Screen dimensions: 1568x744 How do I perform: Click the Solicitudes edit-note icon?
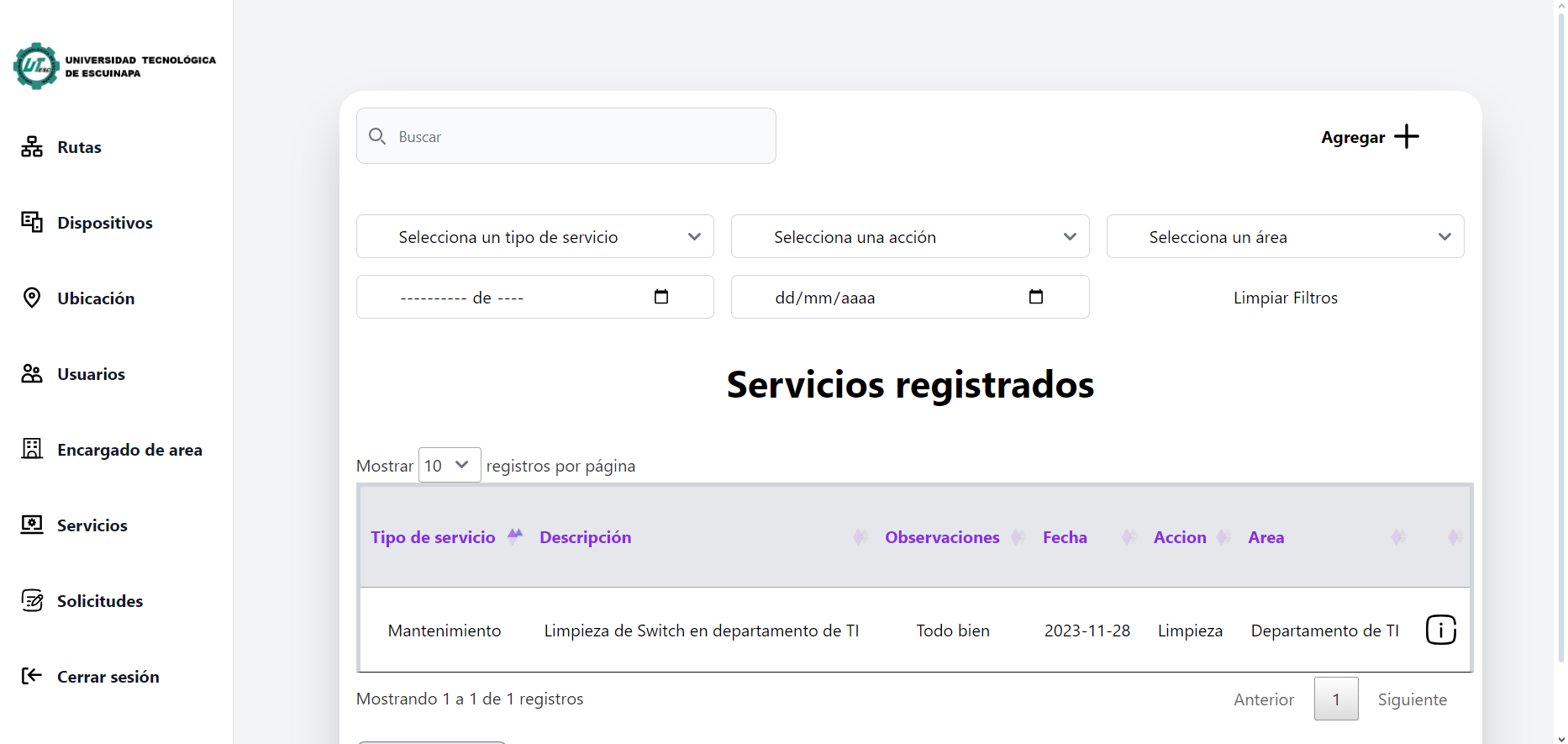click(32, 600)
